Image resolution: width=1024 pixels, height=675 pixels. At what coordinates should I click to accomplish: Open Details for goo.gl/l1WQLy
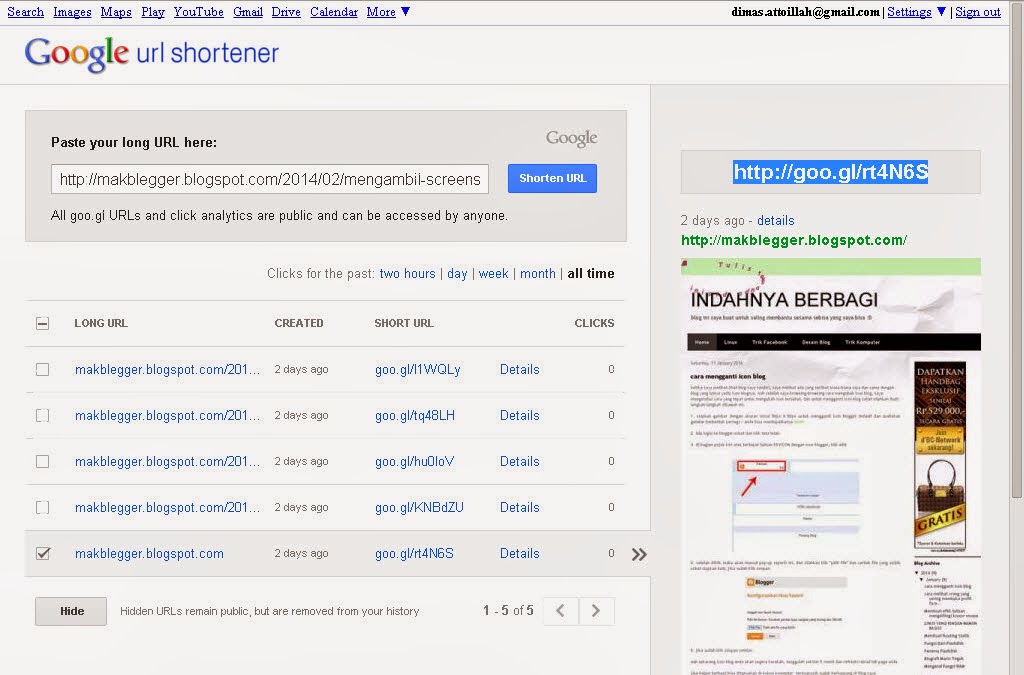520,369
